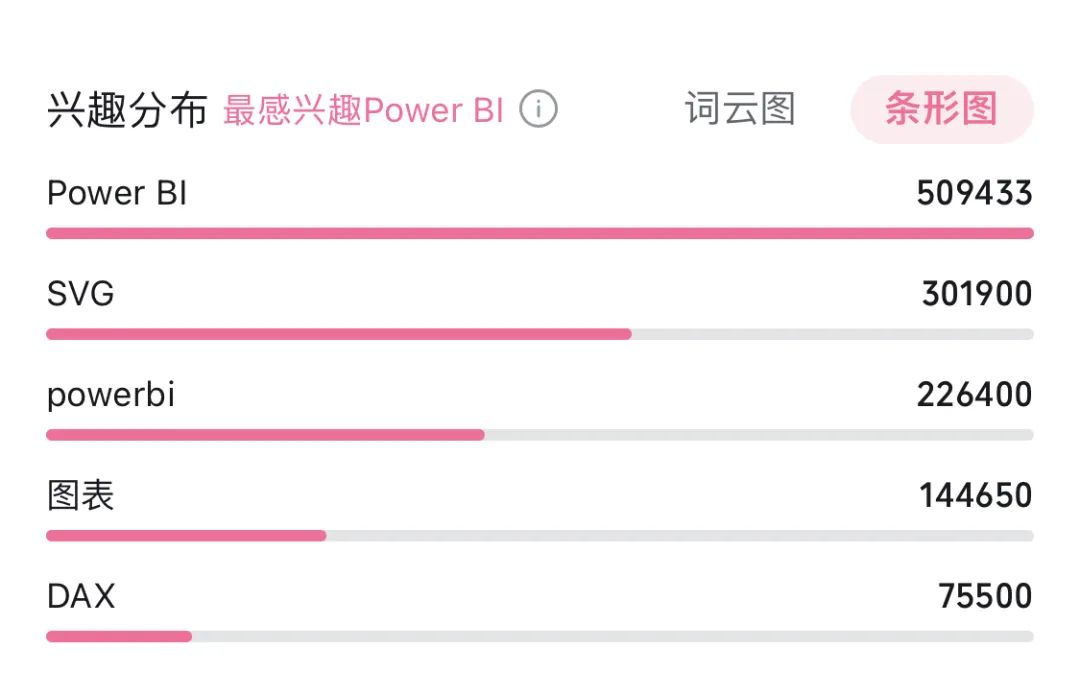
Task: Click the SVG value 301900
Action: (x=977, y=294)
